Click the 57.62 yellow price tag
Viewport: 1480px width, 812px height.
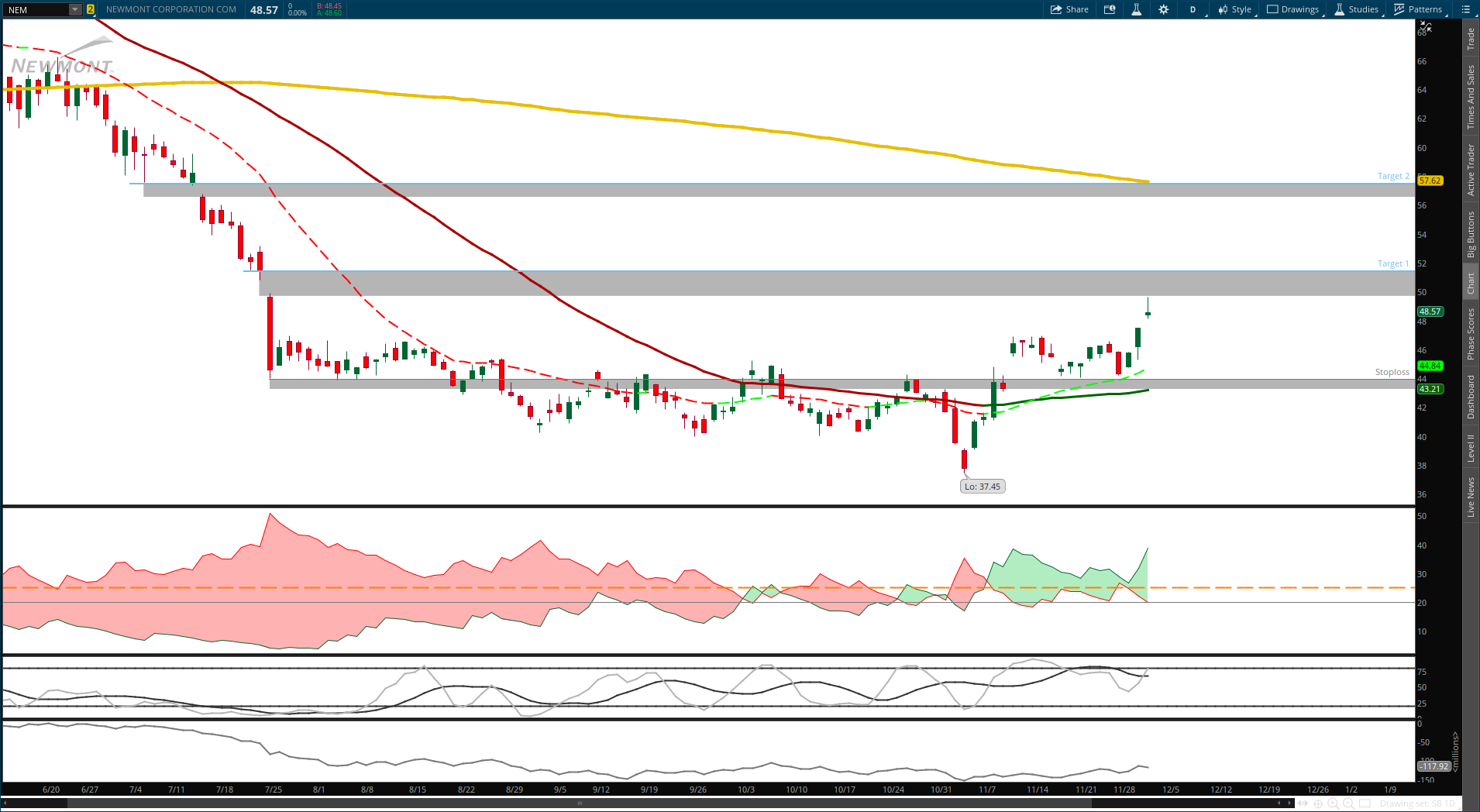point(1430,181)
